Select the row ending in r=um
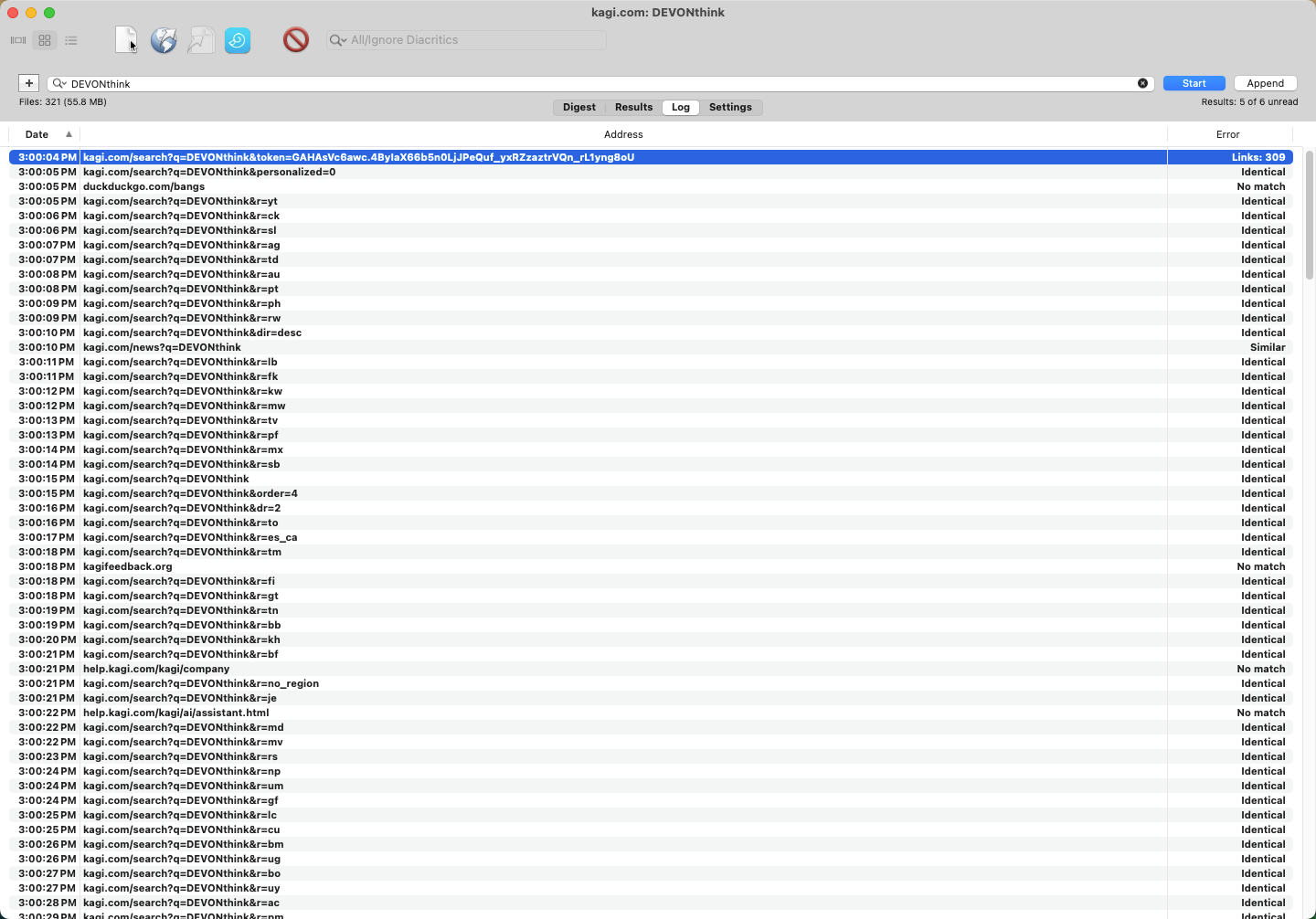This screenshot has width=1316, height=919. [651, 786]
